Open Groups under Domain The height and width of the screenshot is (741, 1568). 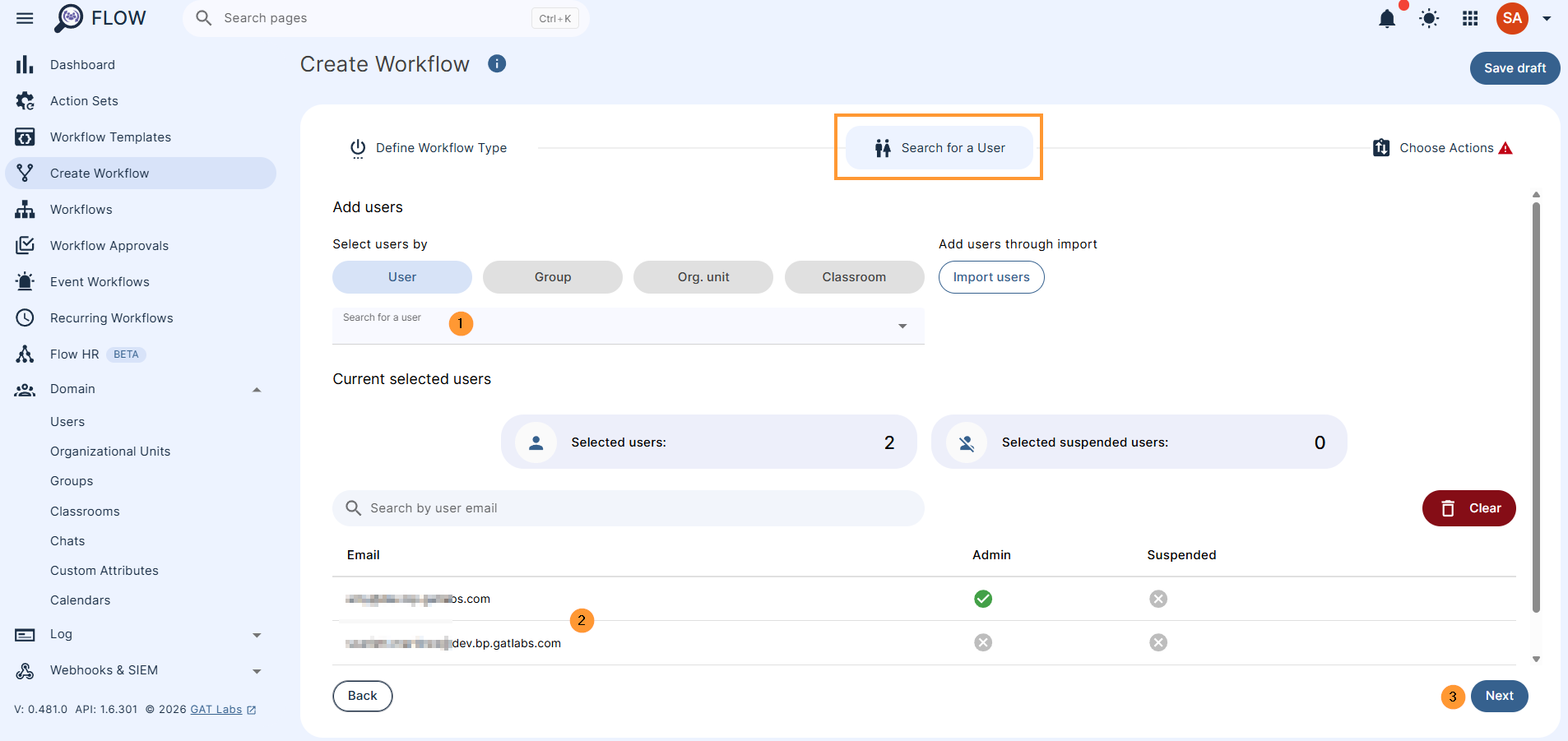click(72, 481)
